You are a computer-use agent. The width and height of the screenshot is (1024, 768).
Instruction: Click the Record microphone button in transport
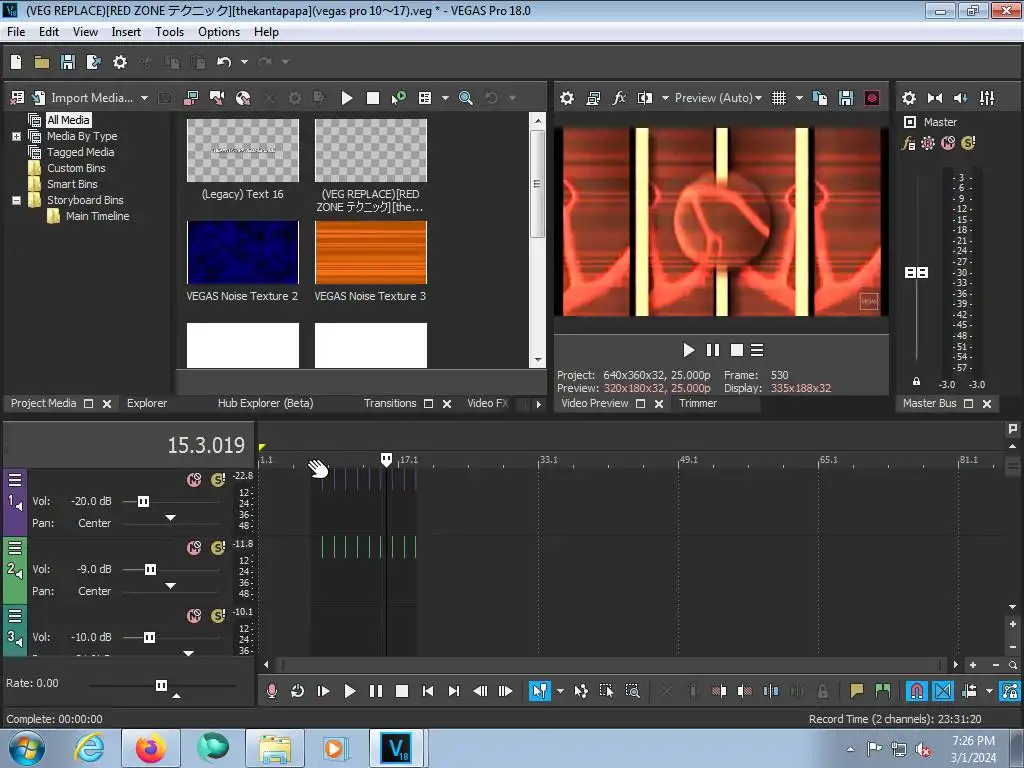[271, 691]
